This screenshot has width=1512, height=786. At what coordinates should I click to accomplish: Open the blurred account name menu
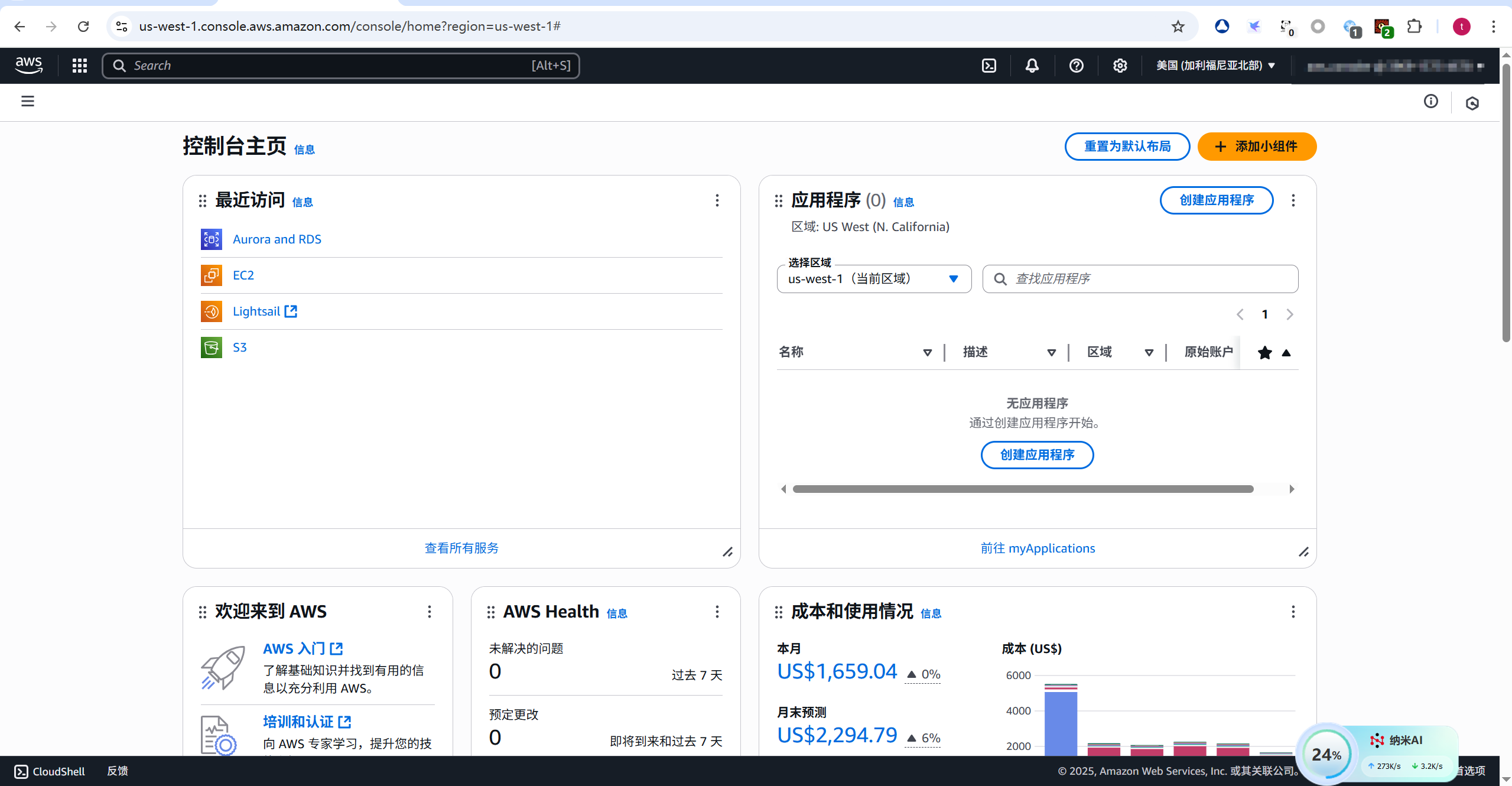point(1395,66)
